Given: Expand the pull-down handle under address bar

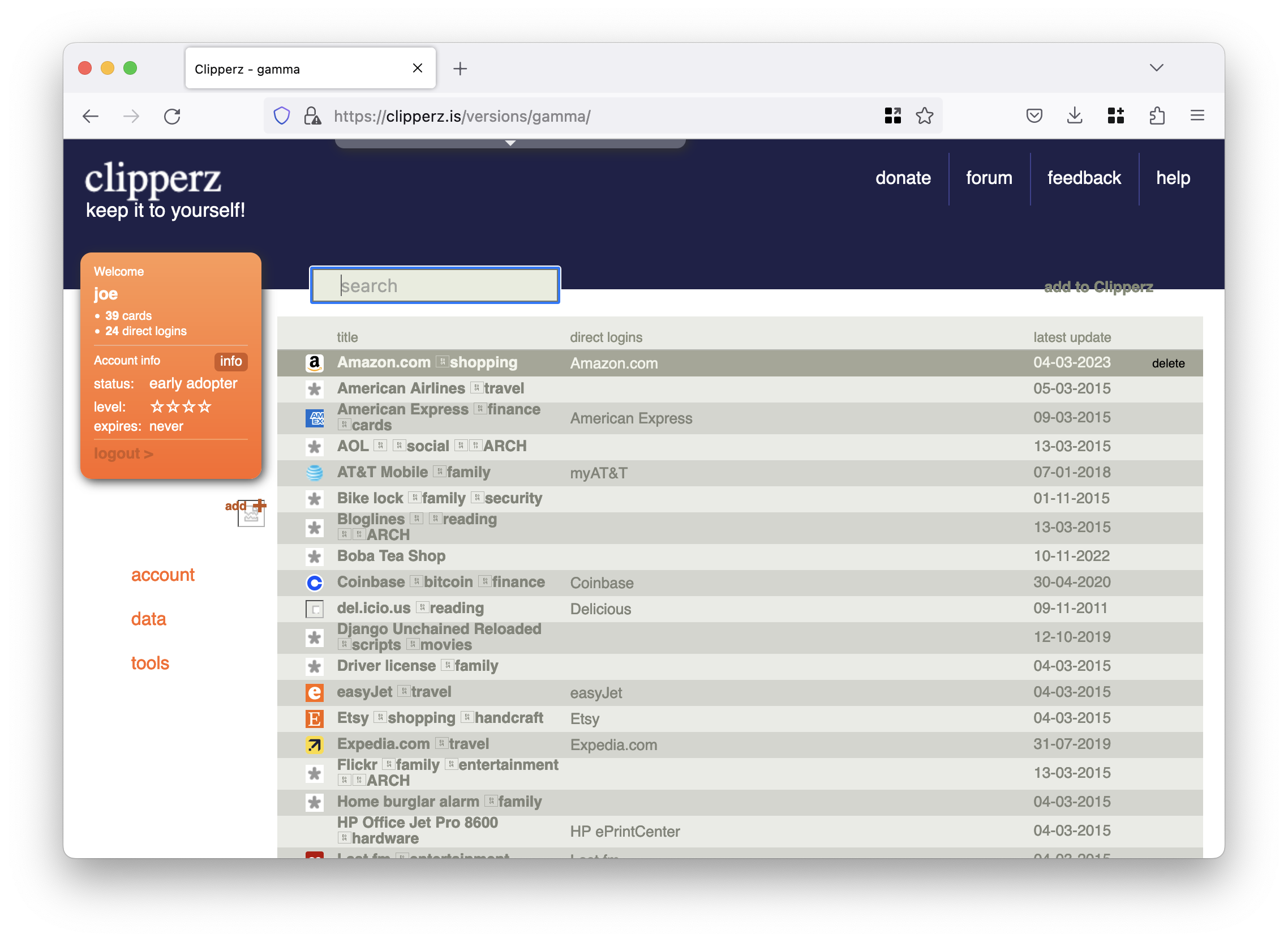Looking at the screenshot, I should pos(510,143).
